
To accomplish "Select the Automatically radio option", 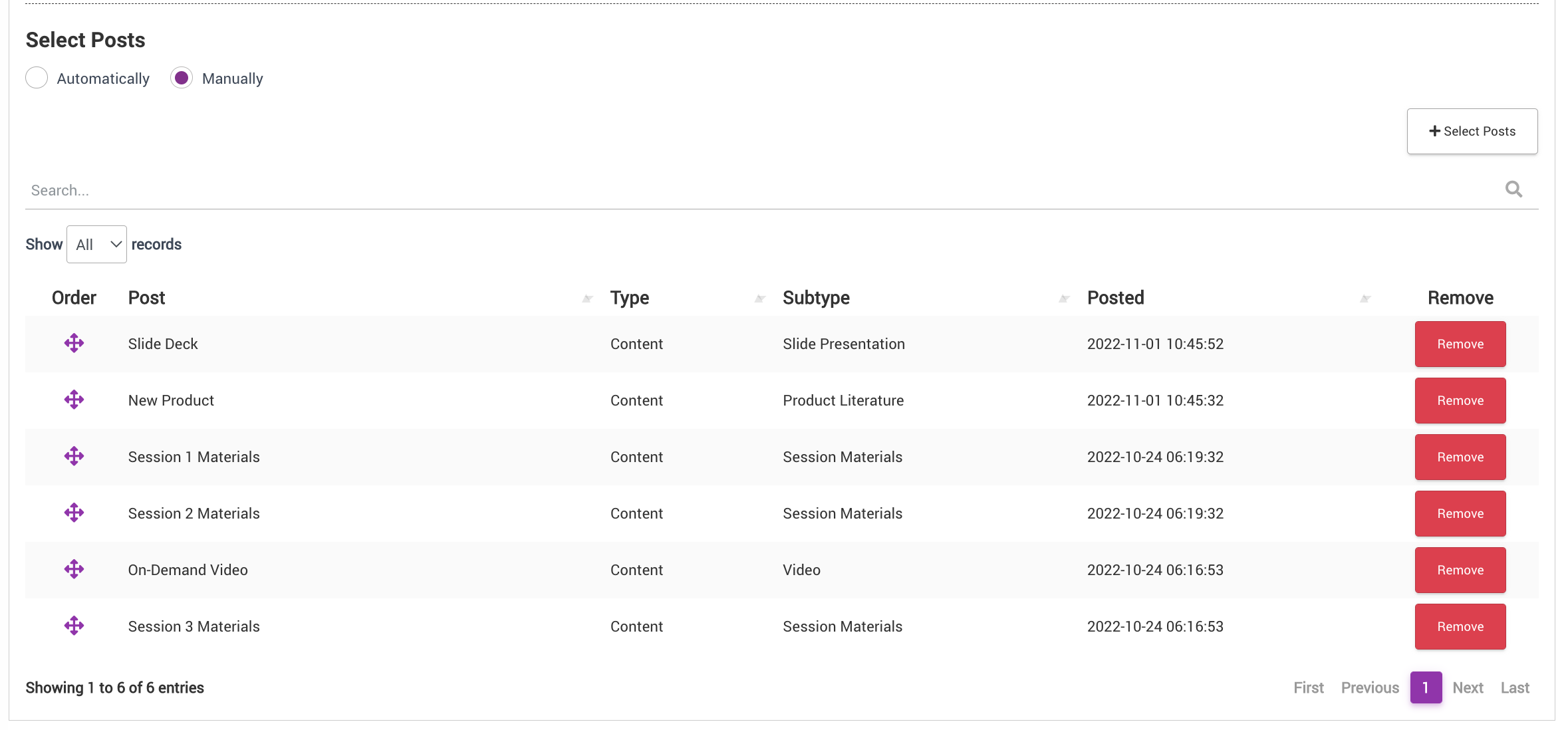I will (x=37, y=78).
